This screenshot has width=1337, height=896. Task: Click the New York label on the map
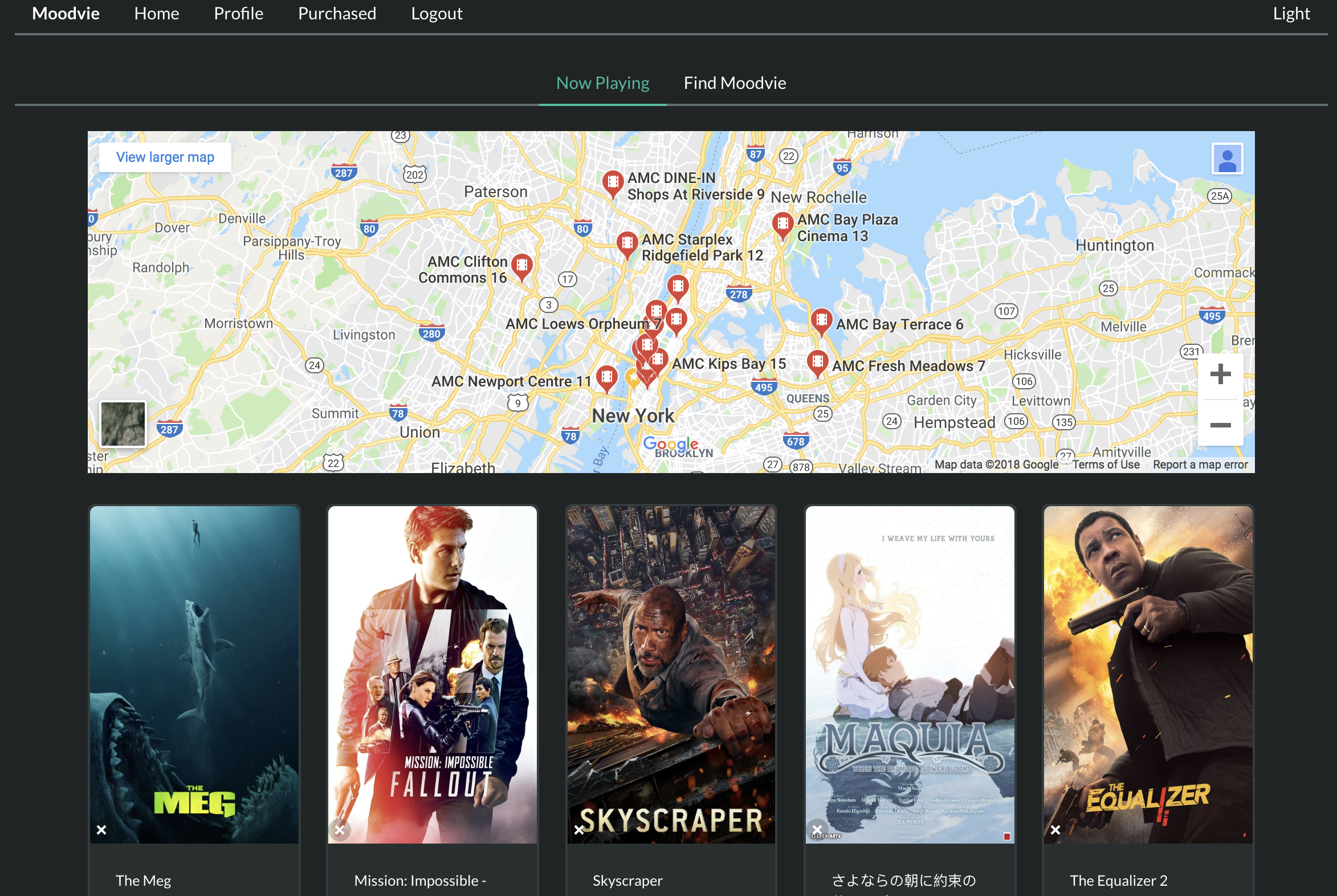(x=633, y=416)
